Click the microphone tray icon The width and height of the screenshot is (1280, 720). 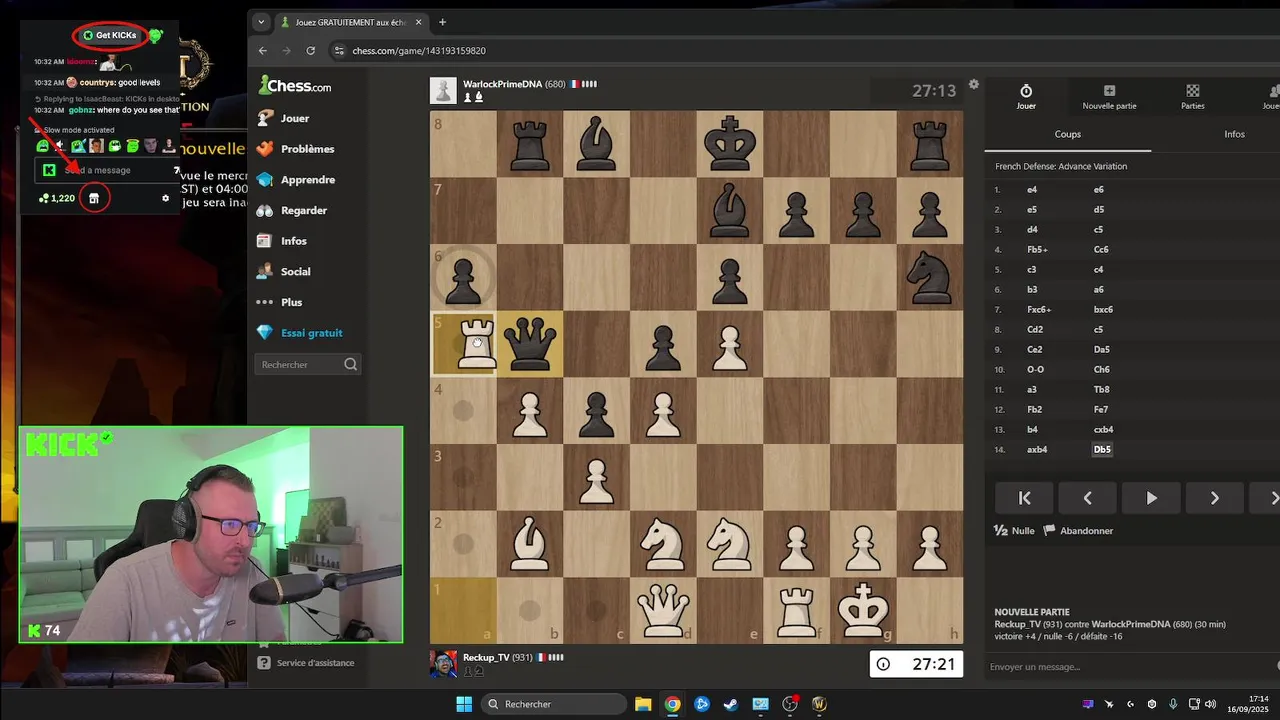click(1172, 704)
